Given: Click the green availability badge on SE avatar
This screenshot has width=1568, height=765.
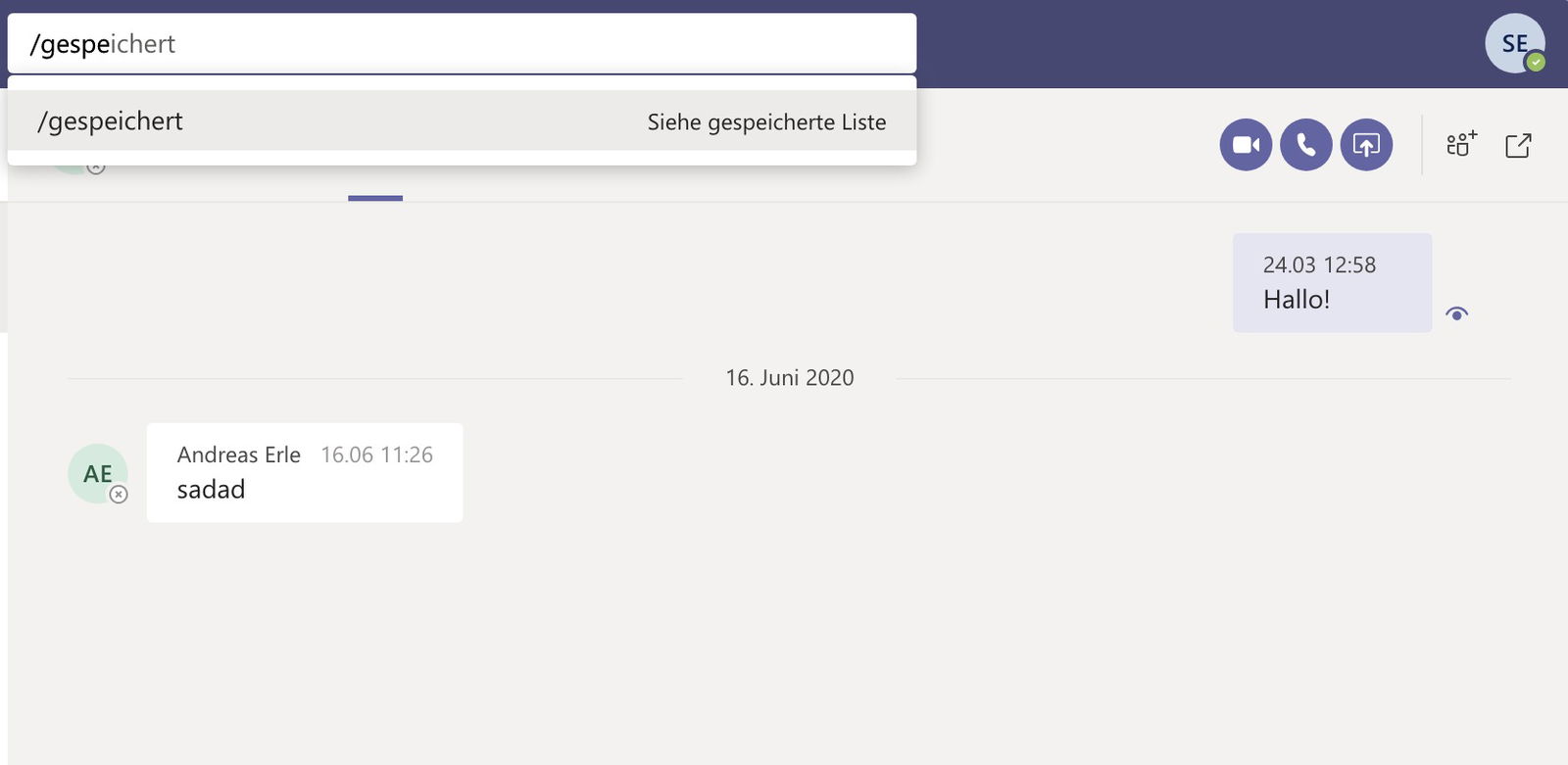Looking at the screenshot, I should click(x=1536, y=62).
